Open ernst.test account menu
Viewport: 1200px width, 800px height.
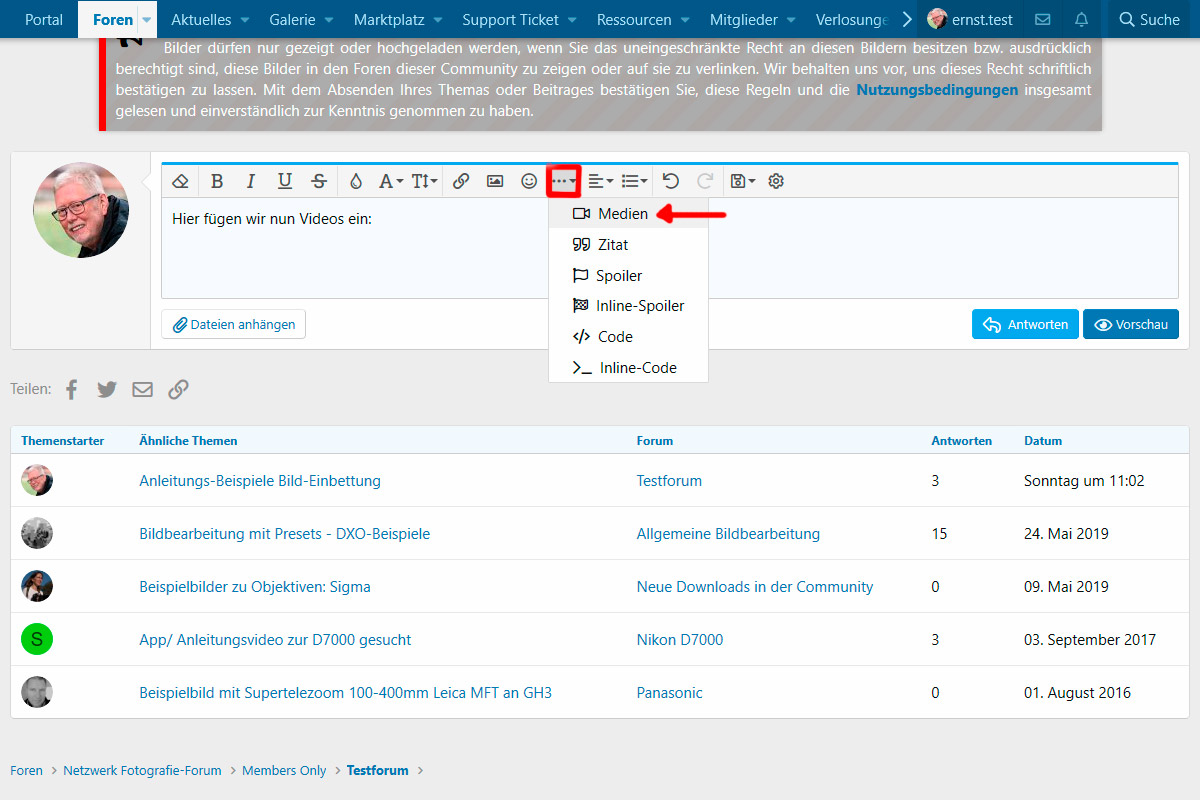(x=972, y=19)
